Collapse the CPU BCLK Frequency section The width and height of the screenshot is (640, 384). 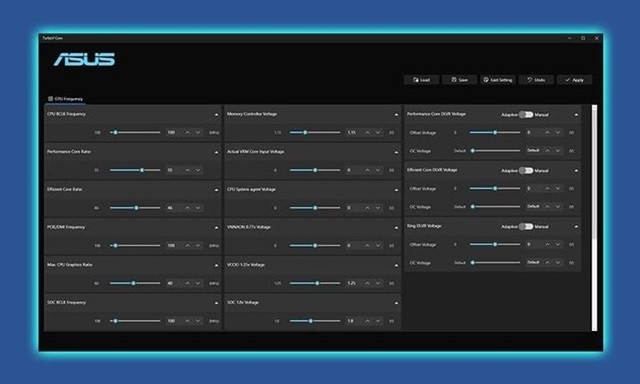pos(216,115)
